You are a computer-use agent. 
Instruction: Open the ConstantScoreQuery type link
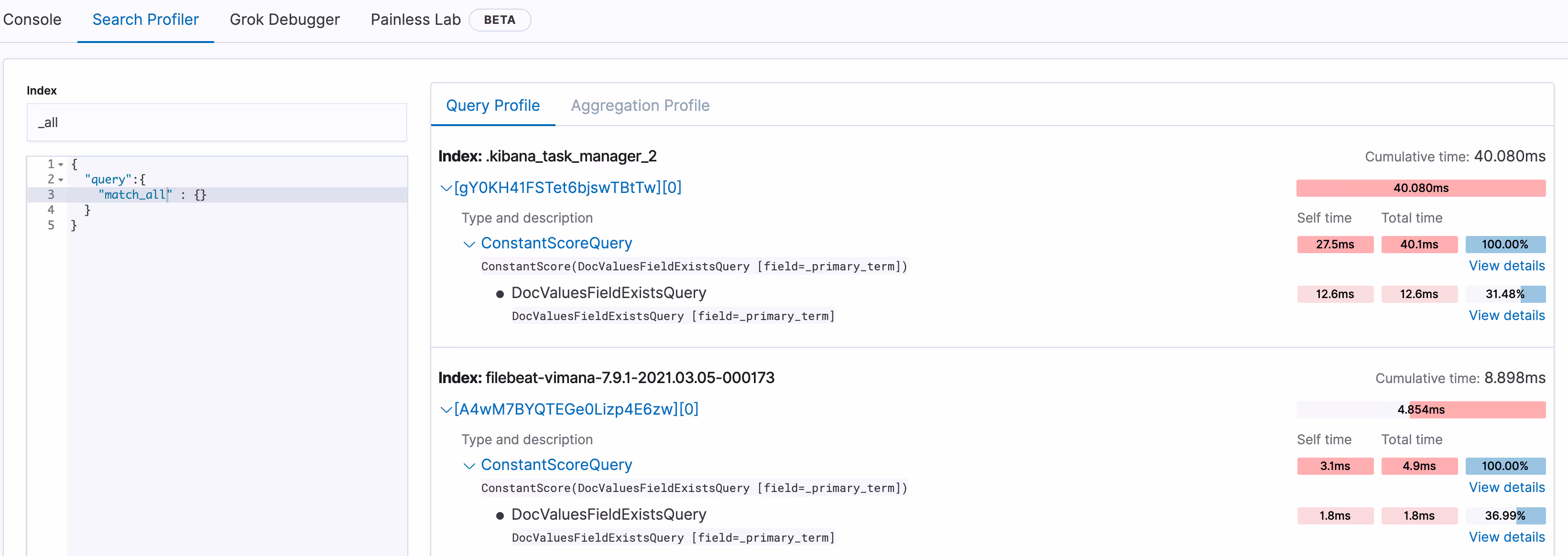tap(556, 243)
